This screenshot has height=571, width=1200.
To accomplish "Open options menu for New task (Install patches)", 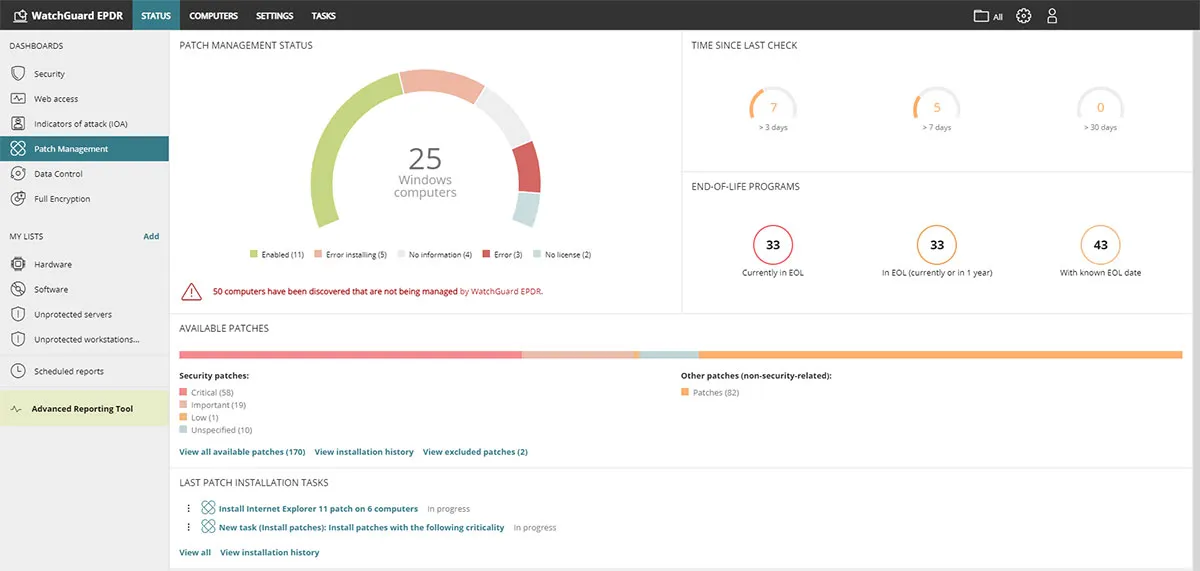I will 188,527.
